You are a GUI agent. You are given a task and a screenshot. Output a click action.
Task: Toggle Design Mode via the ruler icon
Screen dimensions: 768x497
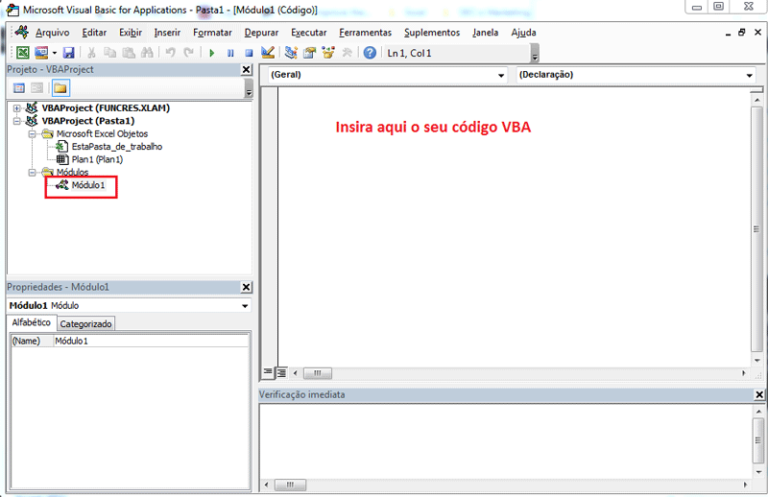click(267, 52)
